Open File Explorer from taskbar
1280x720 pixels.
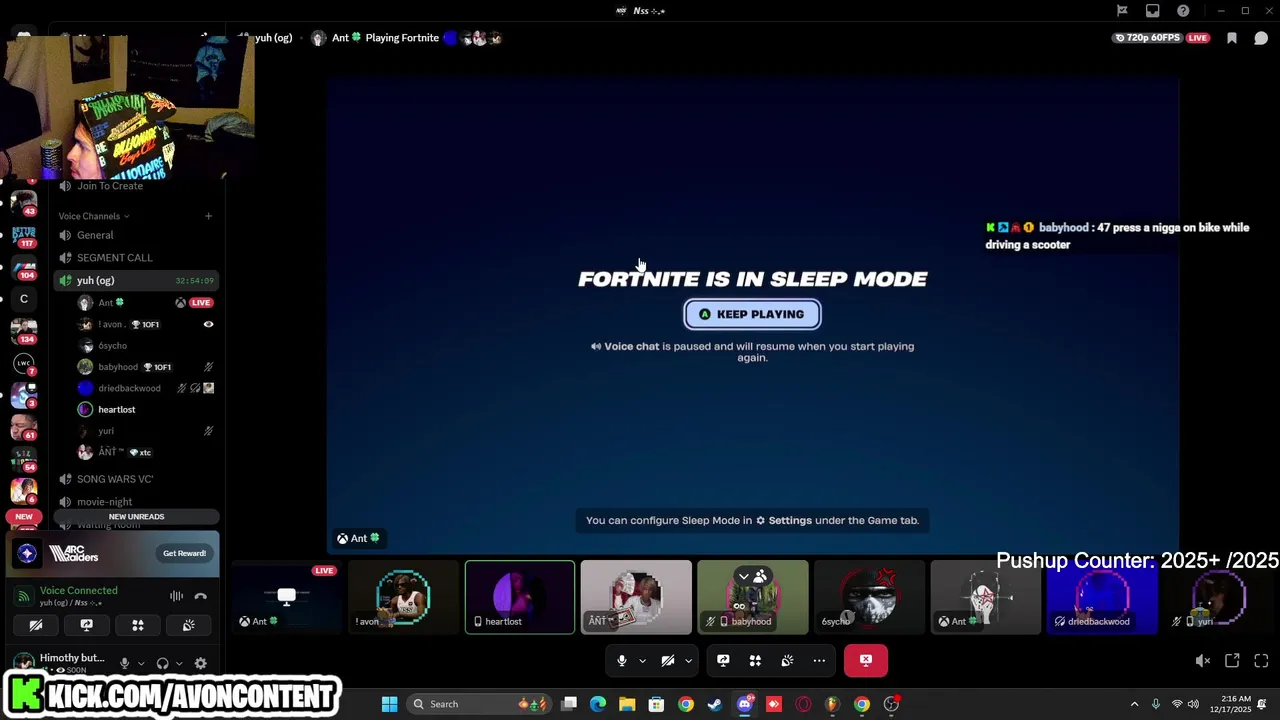[x=627, y=704]
